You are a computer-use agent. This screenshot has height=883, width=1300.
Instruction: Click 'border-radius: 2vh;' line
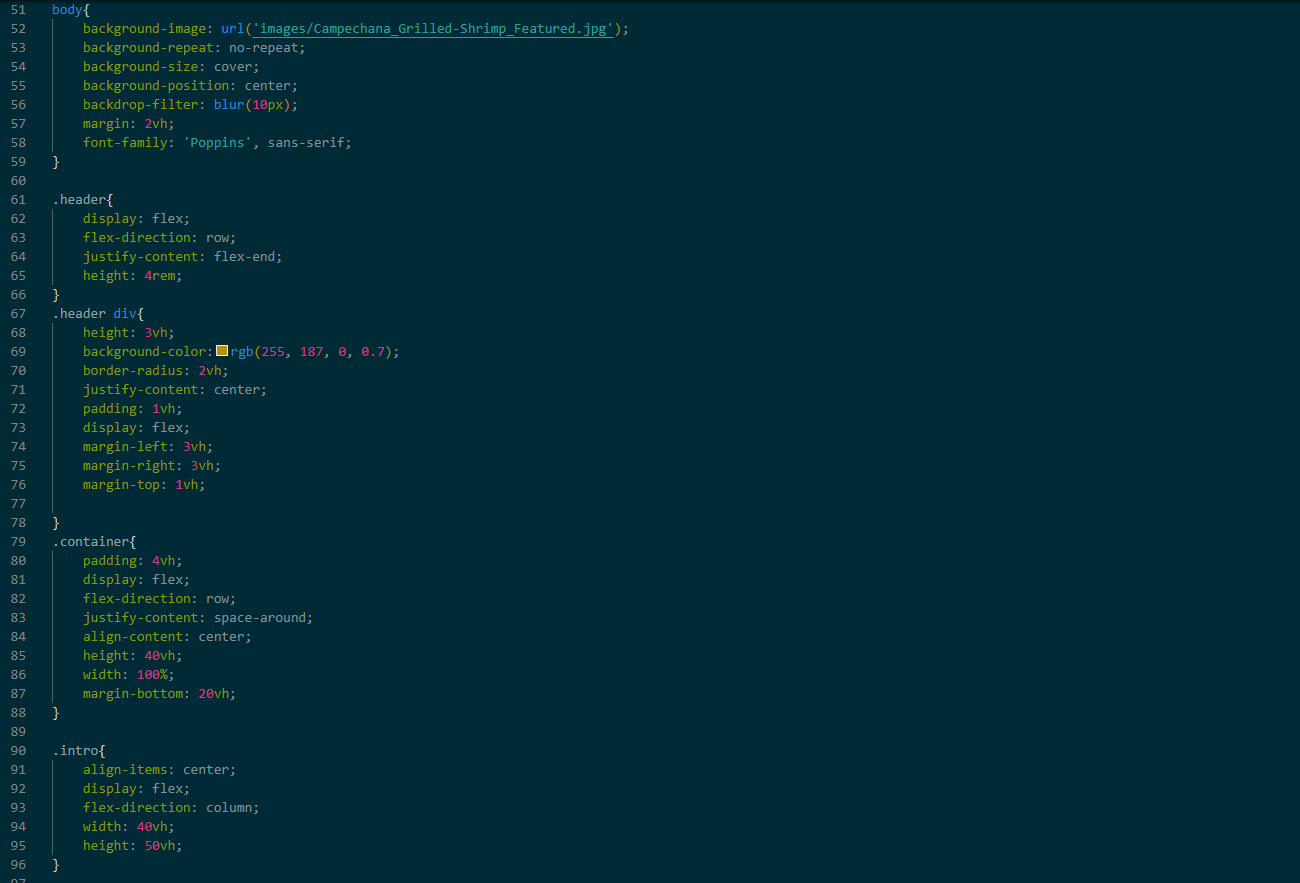click(x=156, y=370)
